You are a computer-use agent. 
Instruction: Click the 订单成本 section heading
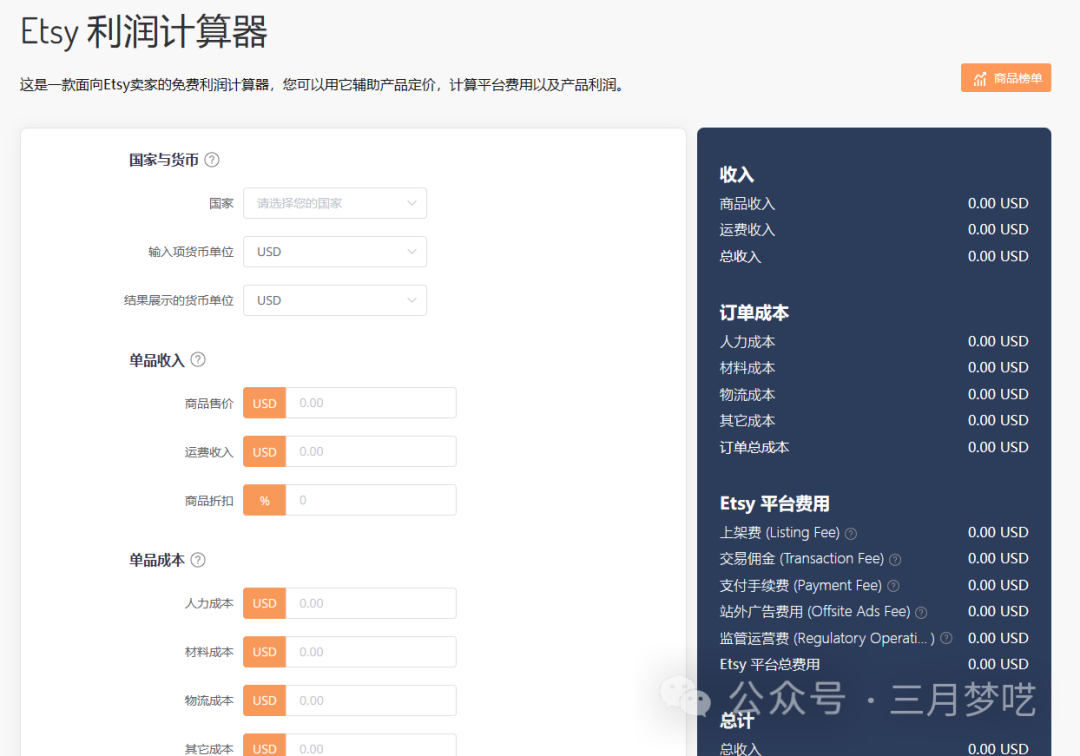(x=754, y=313)
